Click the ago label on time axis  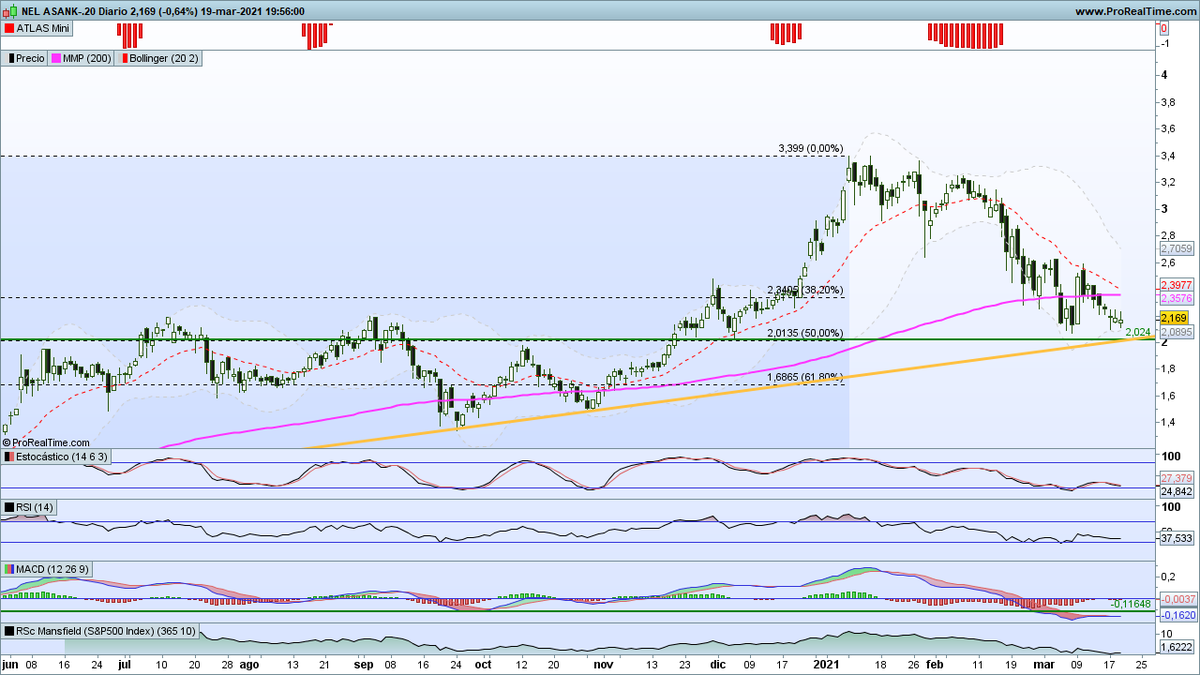coord(250,663)
